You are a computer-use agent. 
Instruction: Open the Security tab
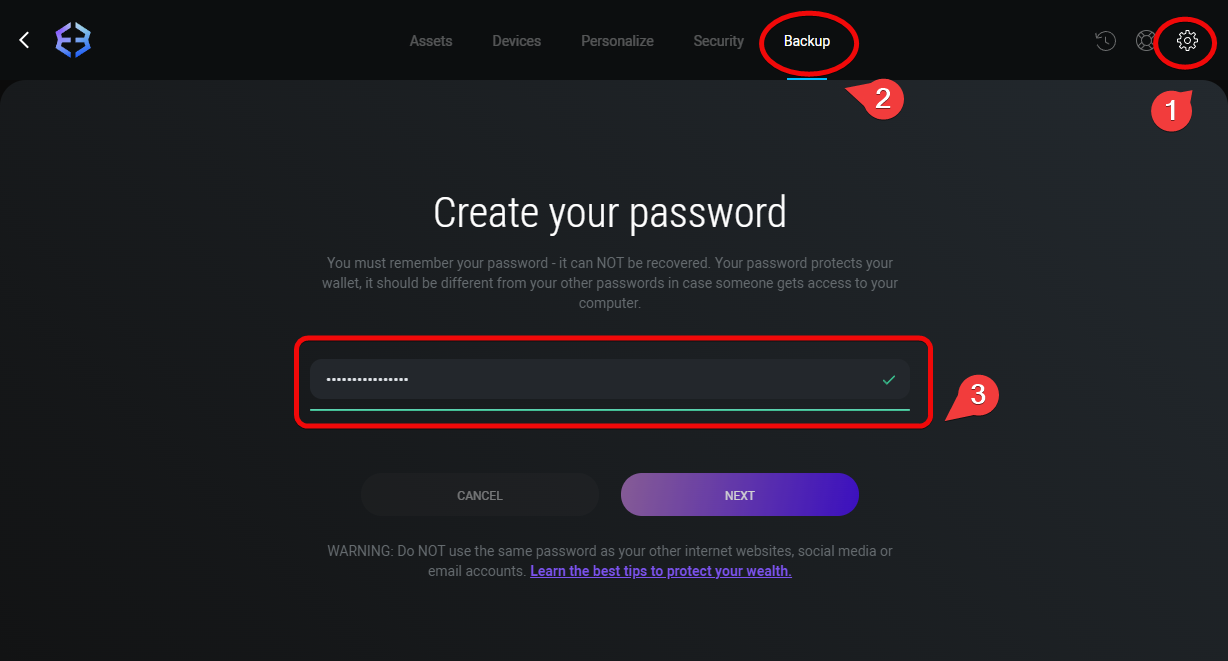tap(719, 41)
